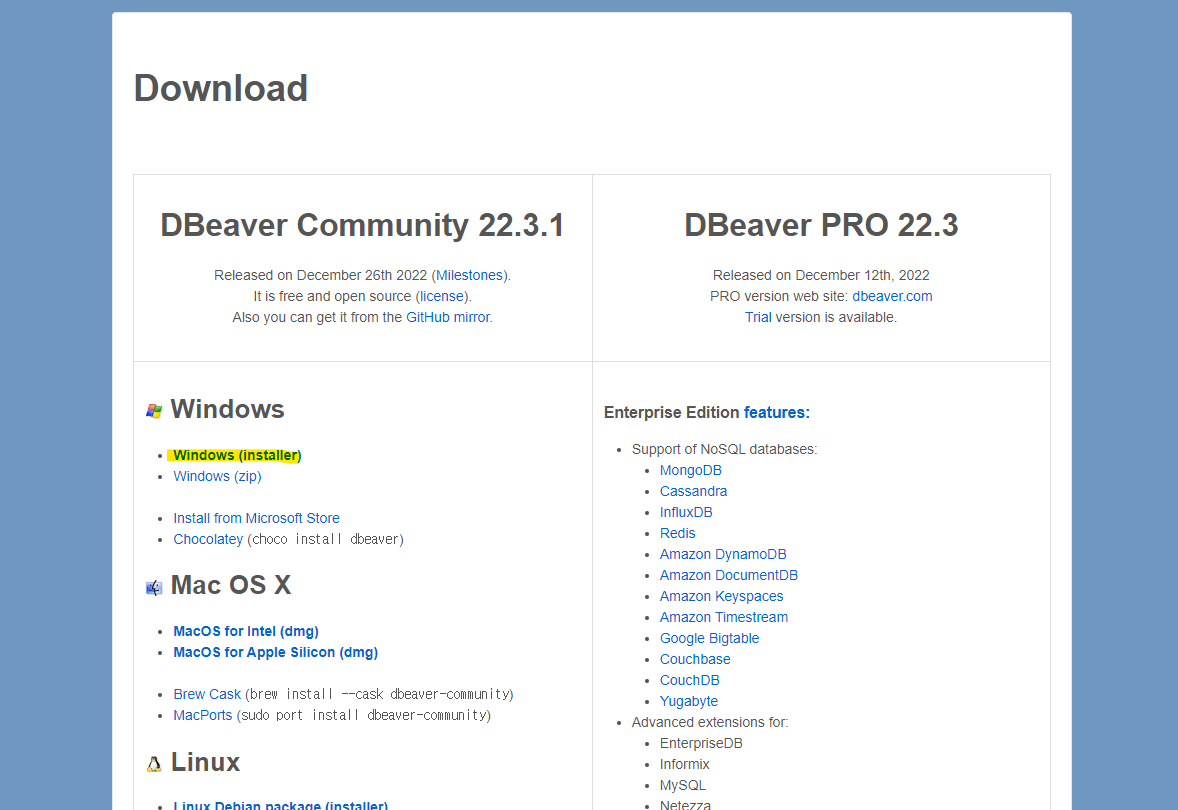Open the MacPorts link
Viewport: 1178px width, 810px height.
(203, 715)
